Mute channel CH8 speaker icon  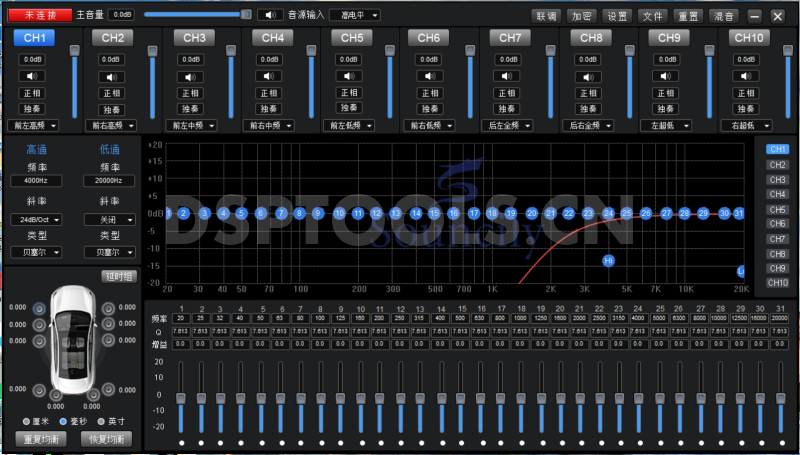point(588,77)
